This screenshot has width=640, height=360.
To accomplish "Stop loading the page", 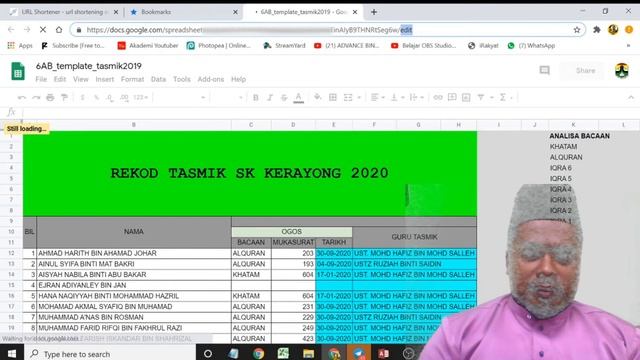I will pyautogui.click(x=43, y=30).
